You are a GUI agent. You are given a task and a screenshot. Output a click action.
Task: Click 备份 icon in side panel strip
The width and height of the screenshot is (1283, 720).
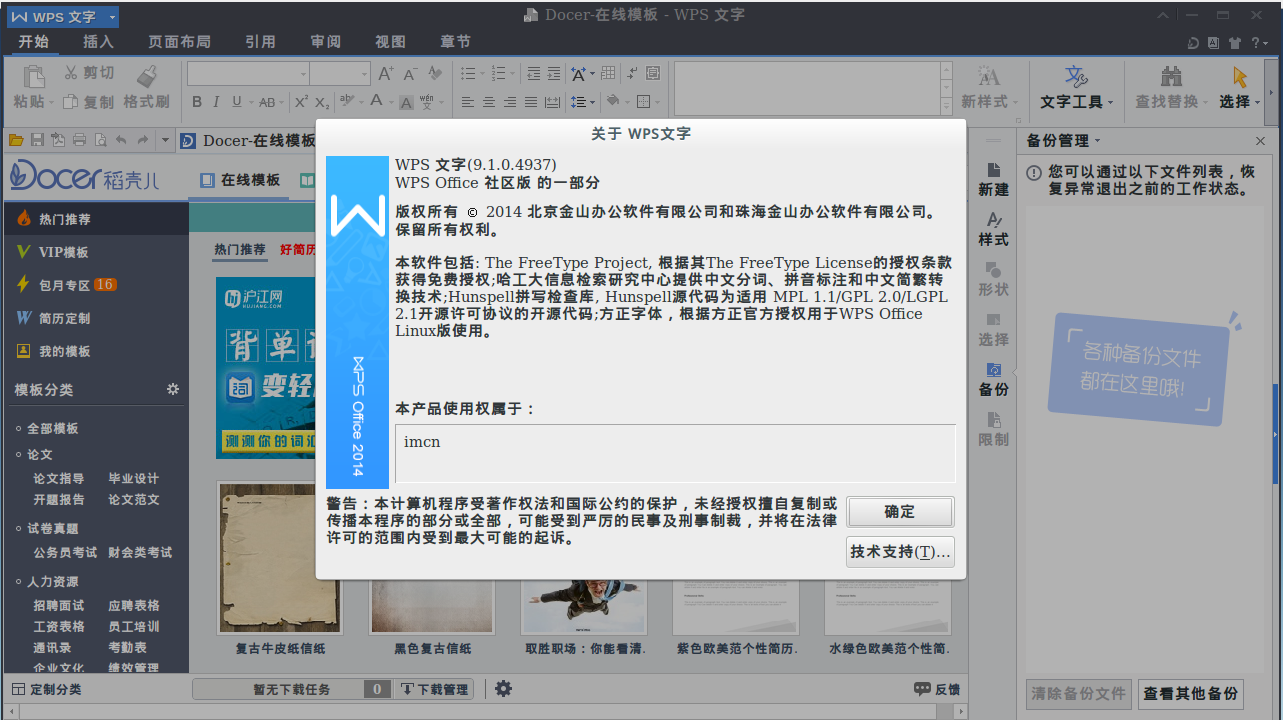click(993, 380)
